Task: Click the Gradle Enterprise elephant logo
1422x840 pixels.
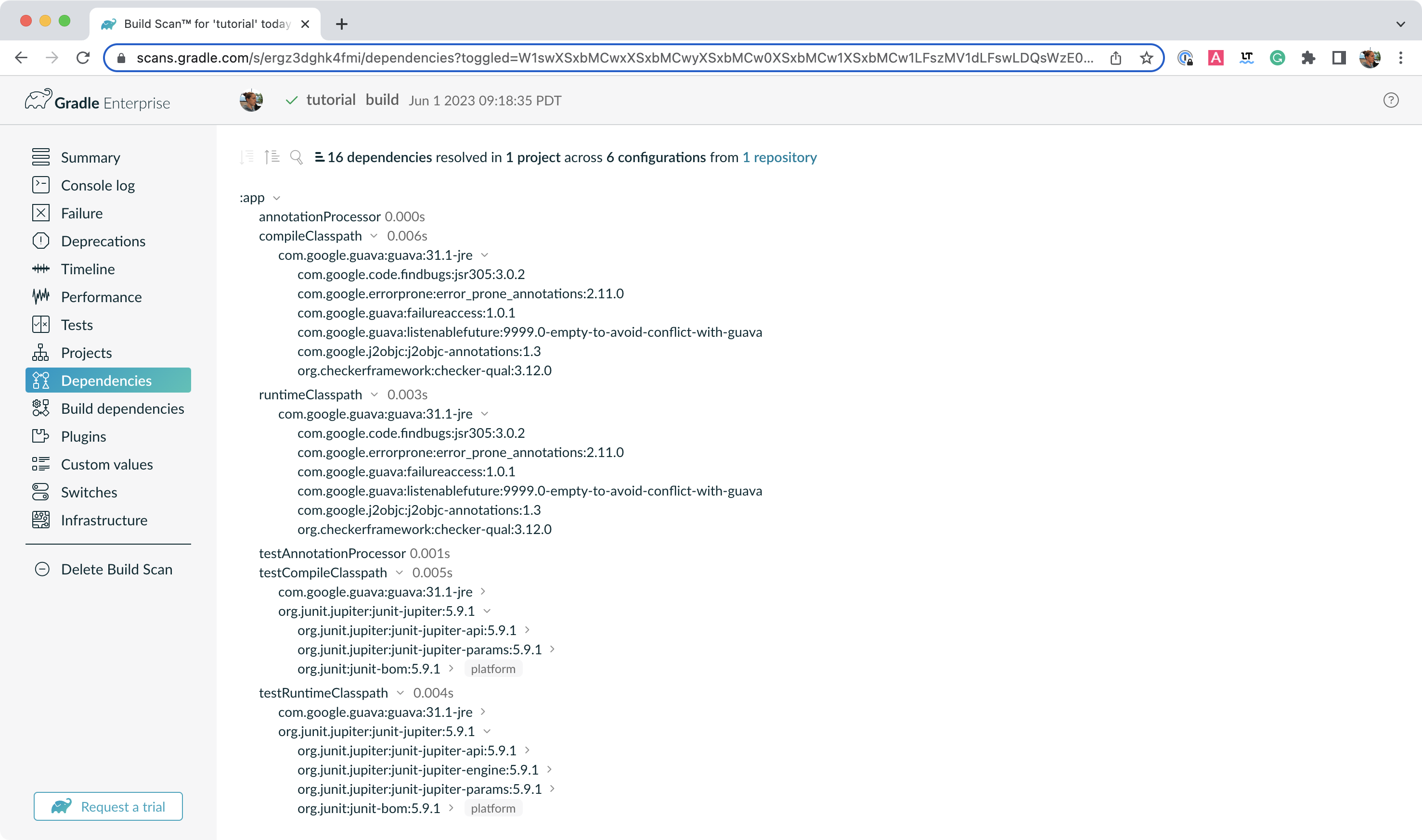Action: tap(38, 100)
